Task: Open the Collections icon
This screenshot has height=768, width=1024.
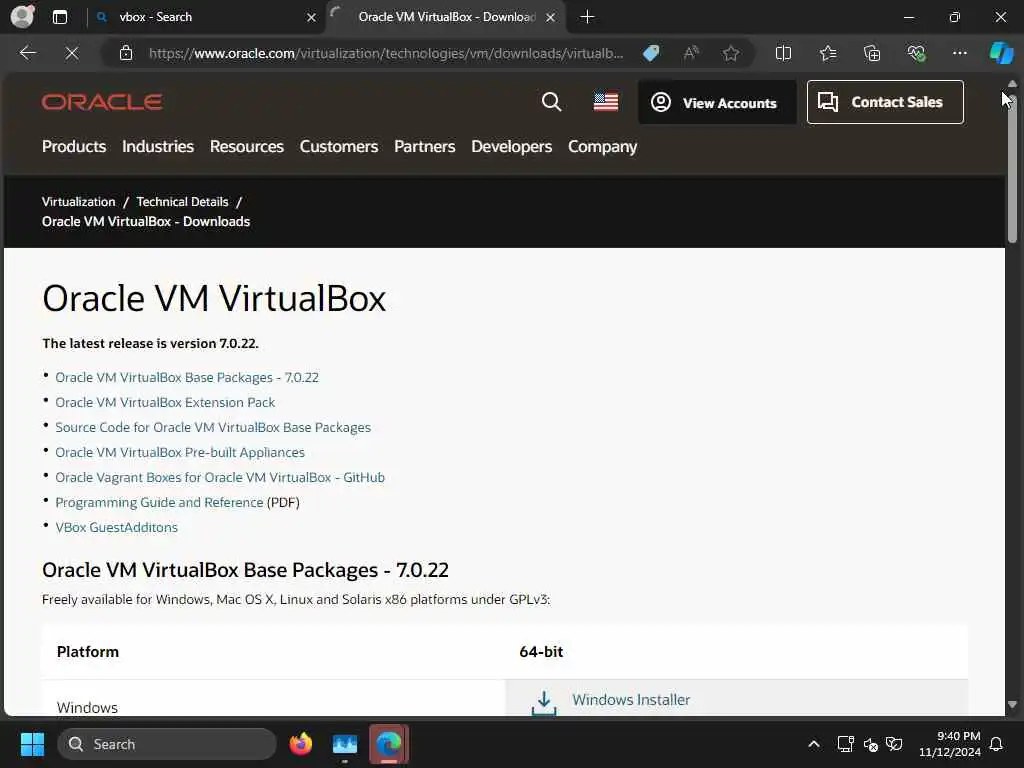Action: pyautogui.click(x=872, y=53)
